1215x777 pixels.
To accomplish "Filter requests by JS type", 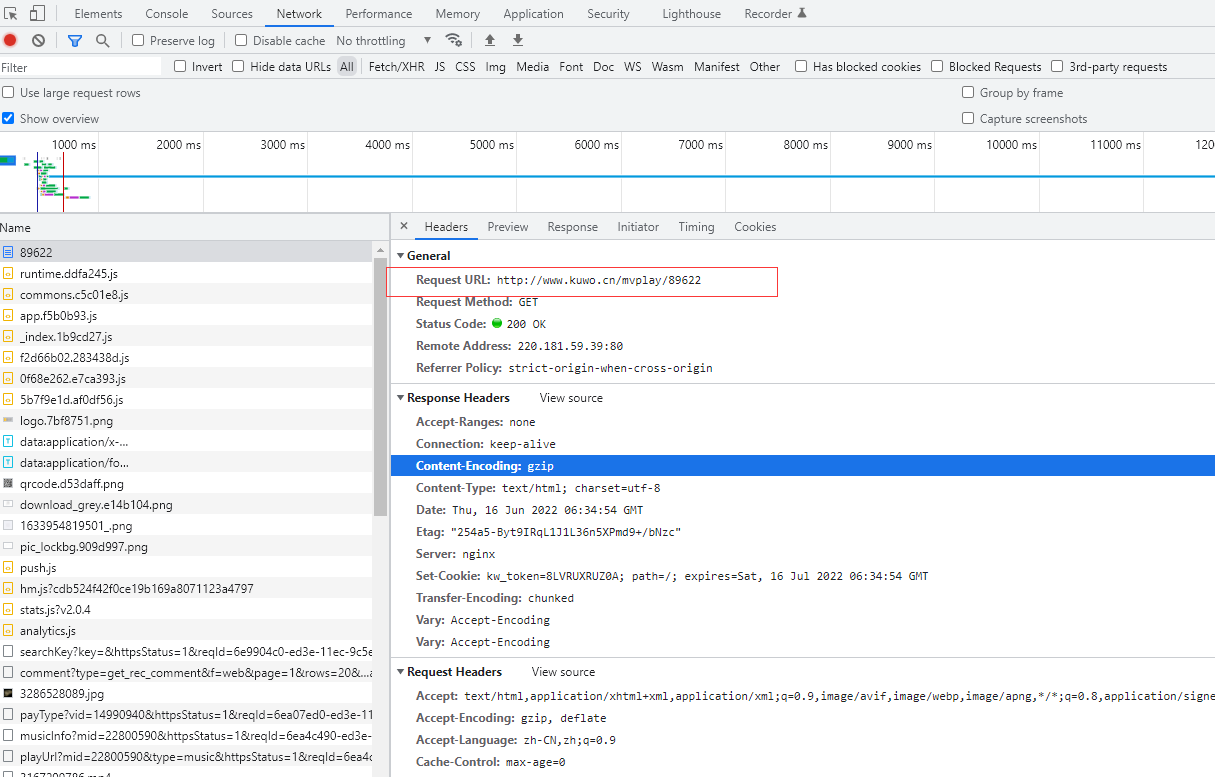I will (x=440, y=67).
